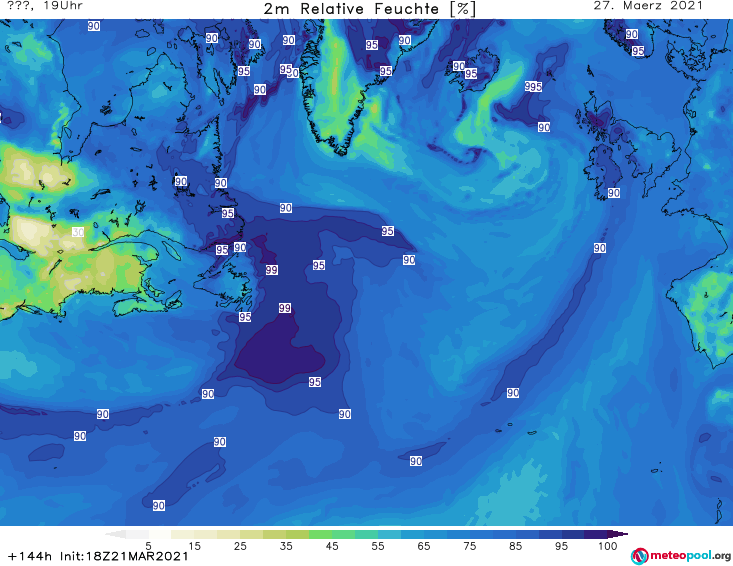Viewport: 733px width, 566px height.
Task: Click the "35" value on the color scale
Action: click(x=286, y=545)
